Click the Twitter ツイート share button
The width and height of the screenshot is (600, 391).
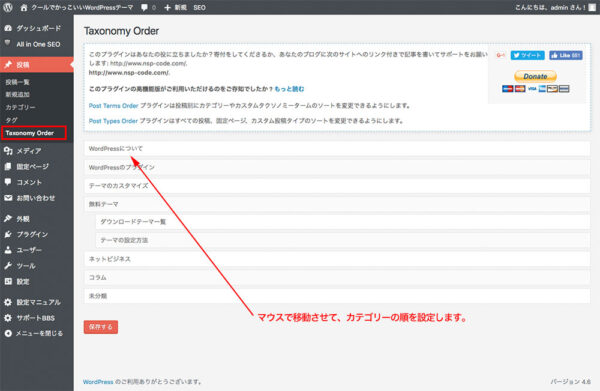coord(527,55)
